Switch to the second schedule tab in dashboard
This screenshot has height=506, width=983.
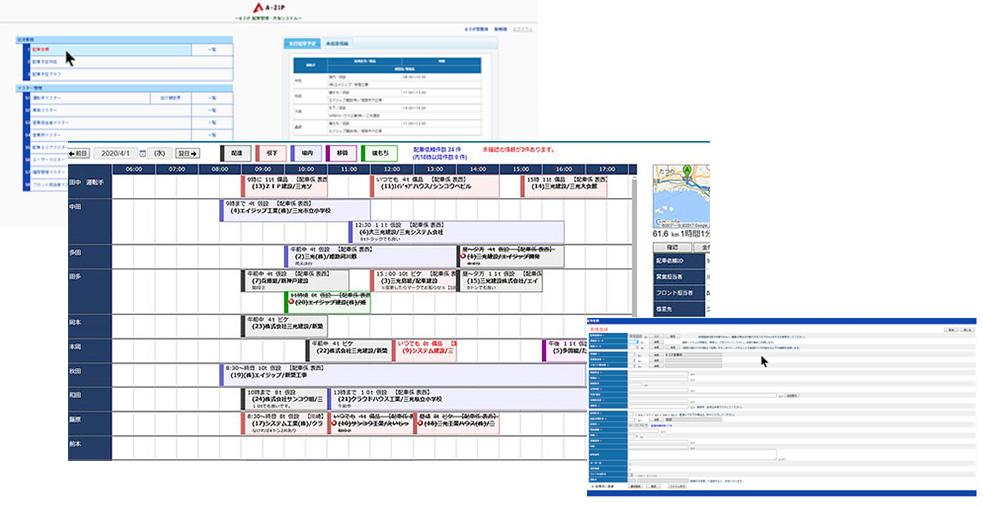pos(338,44)
